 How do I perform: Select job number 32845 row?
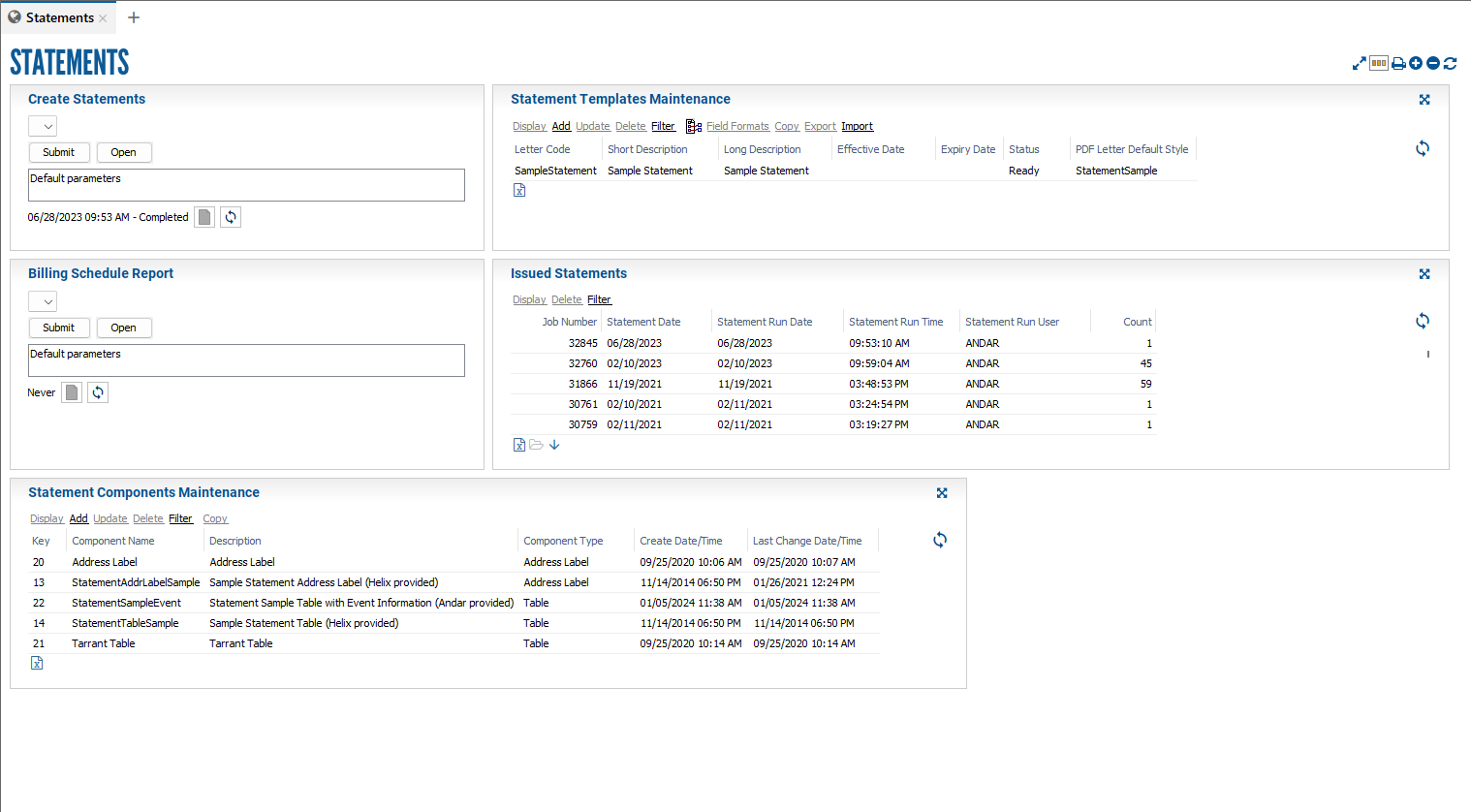click(x=833, y=343)
